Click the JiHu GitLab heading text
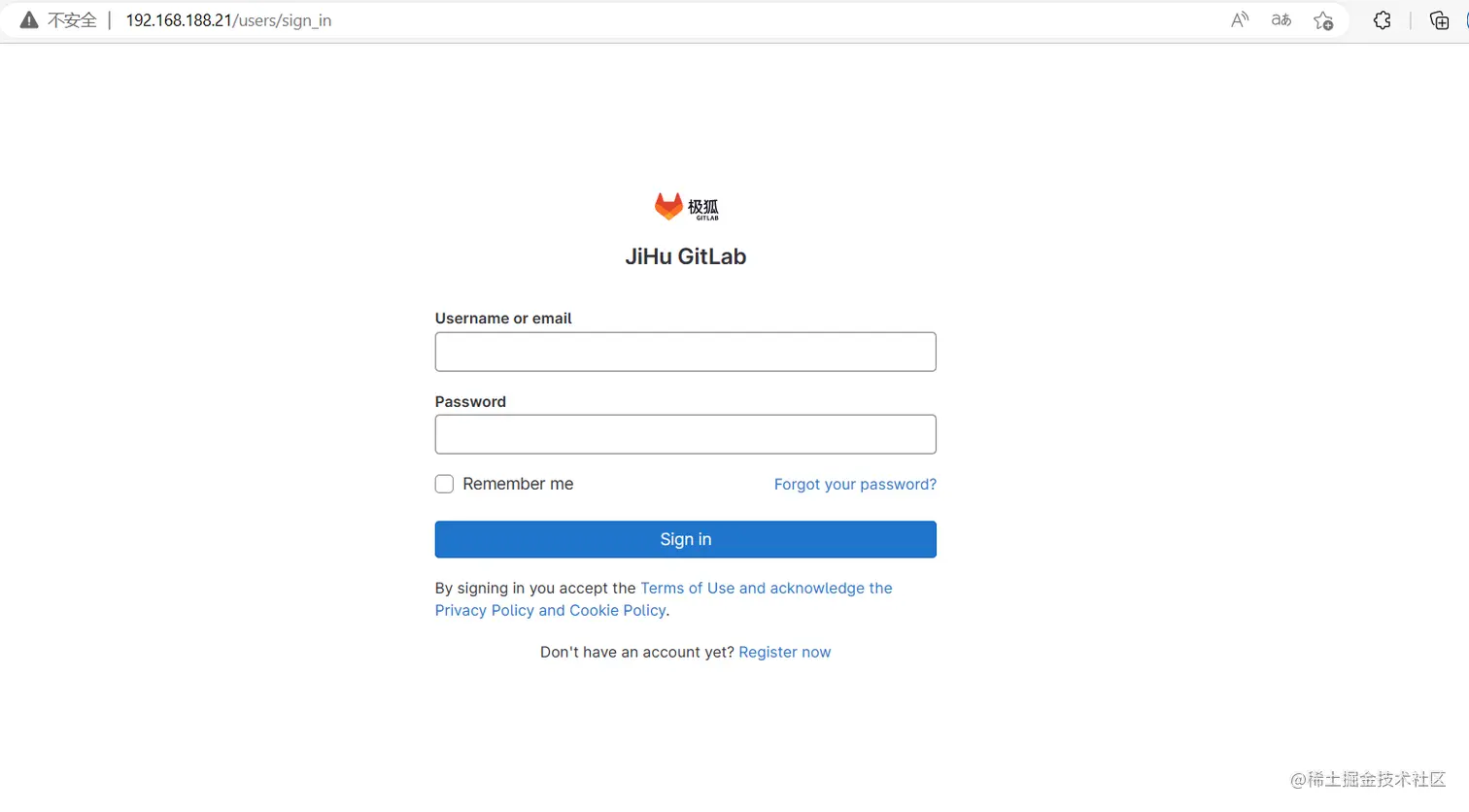This screenshot has width=1469, height=812. (x=686, y=256)
